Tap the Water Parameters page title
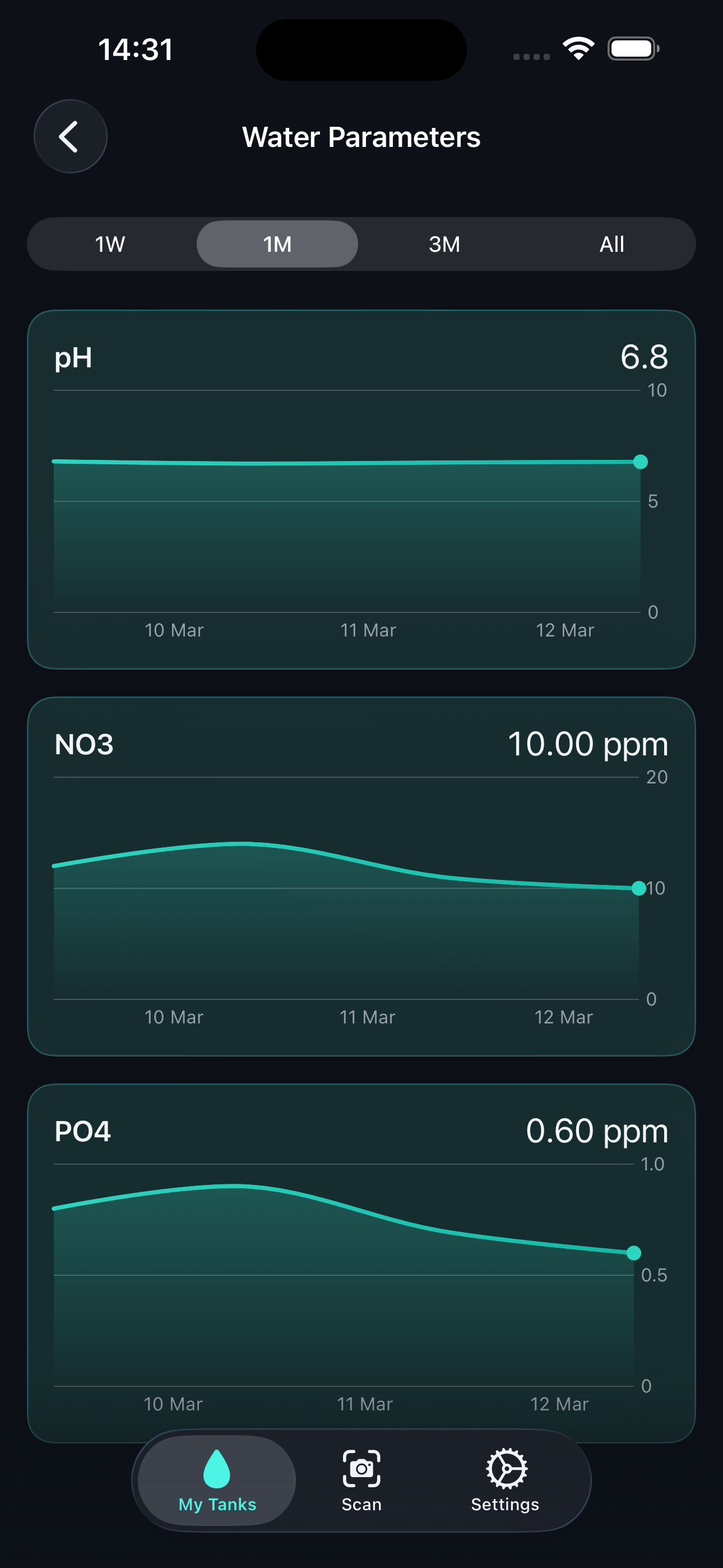 click(361, 137)
